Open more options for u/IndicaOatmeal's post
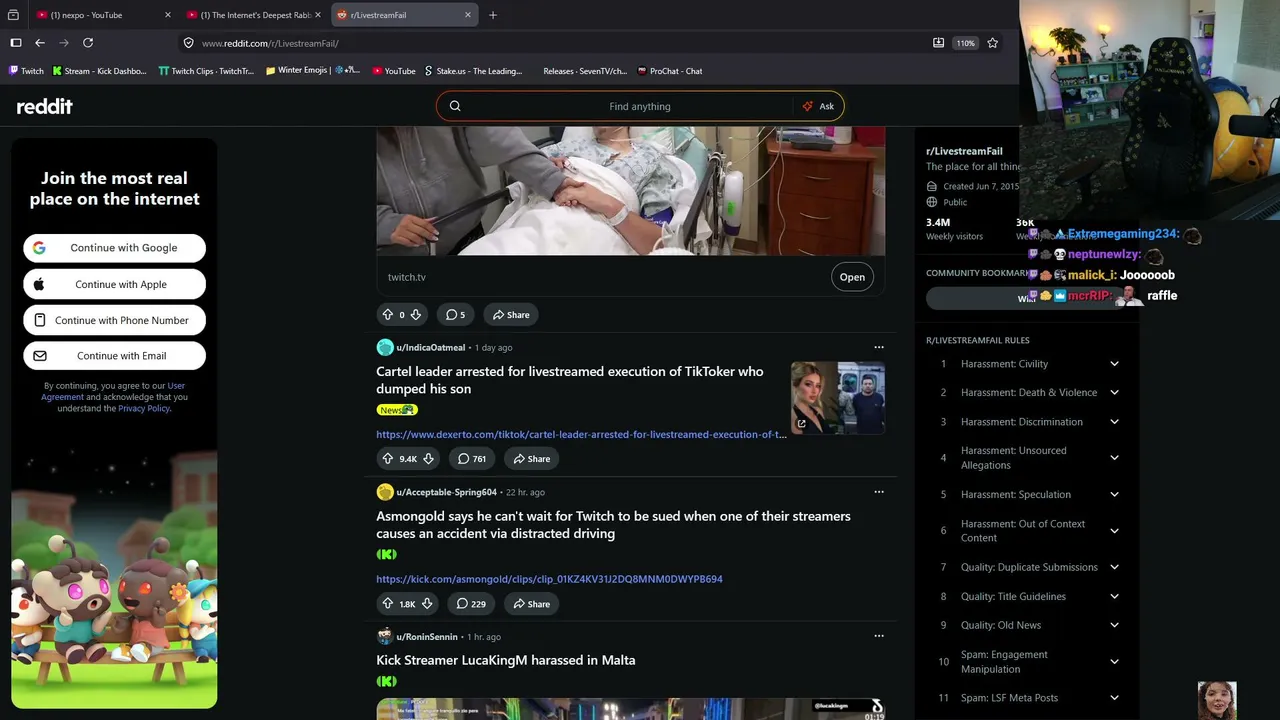1280x720 pixels. pyautogui.click(x=879, y=347)
